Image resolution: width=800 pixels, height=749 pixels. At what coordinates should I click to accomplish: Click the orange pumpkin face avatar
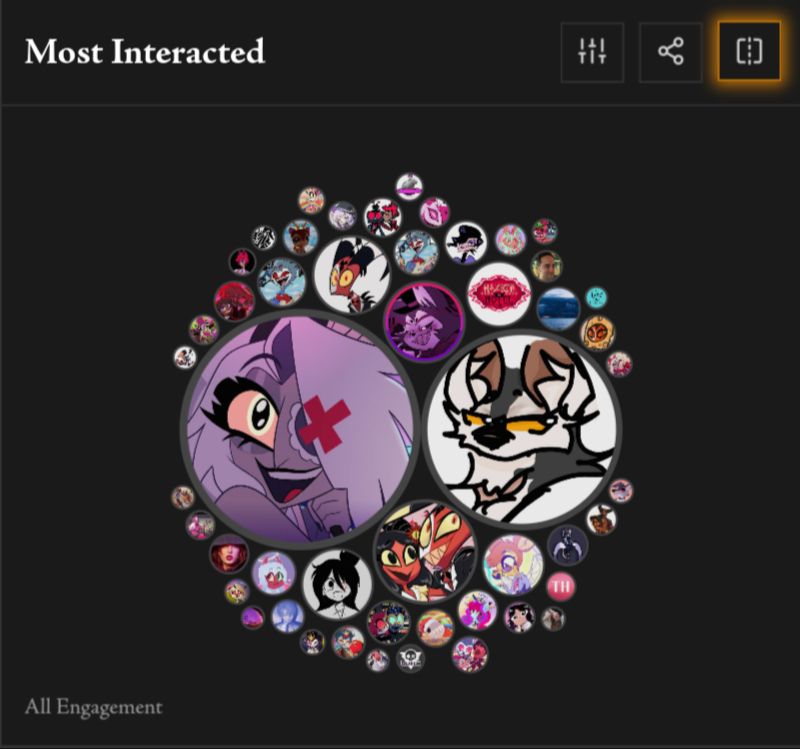point(597,333)
